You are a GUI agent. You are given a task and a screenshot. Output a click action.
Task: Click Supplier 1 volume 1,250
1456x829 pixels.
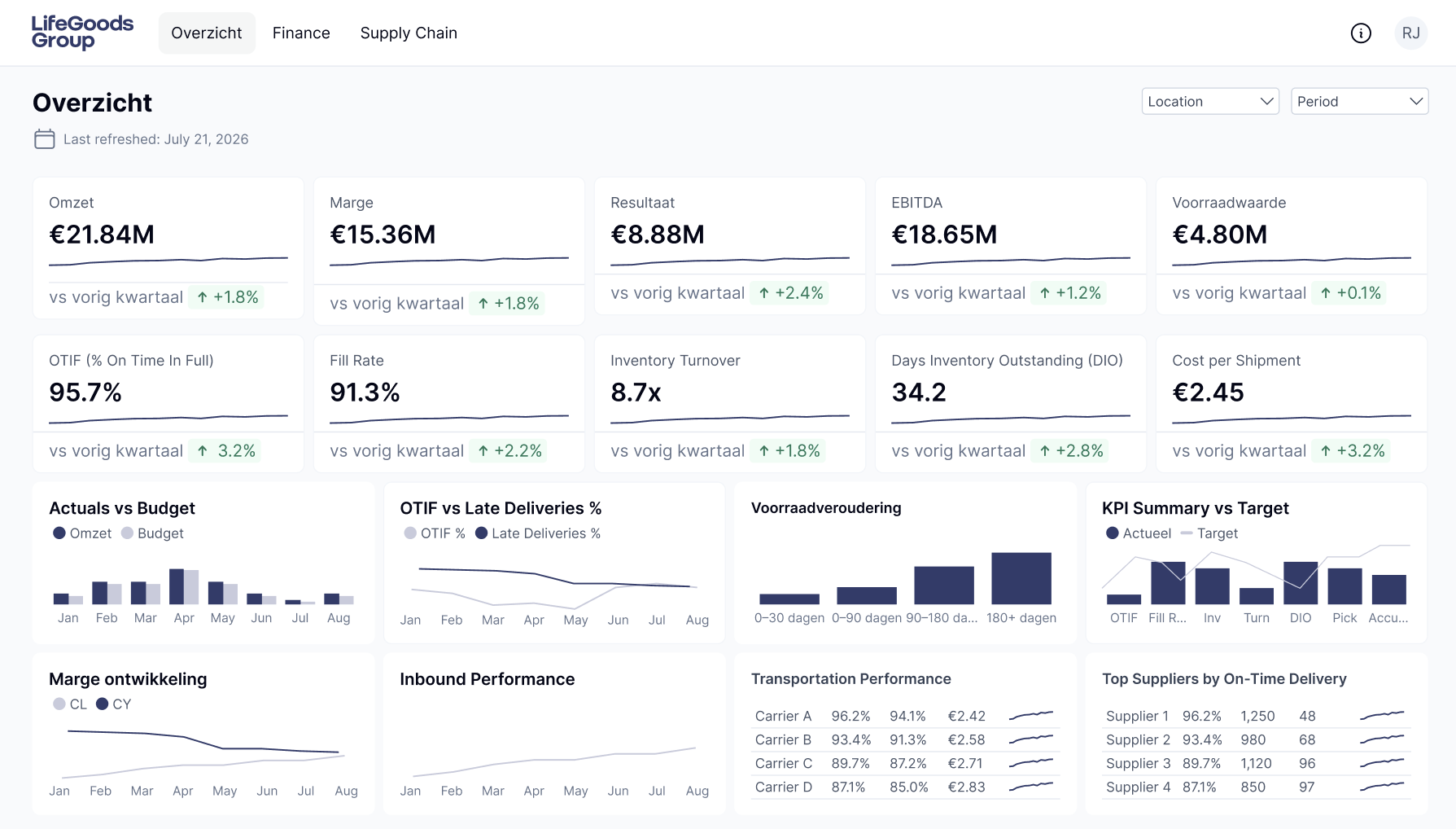[1257, 717]
